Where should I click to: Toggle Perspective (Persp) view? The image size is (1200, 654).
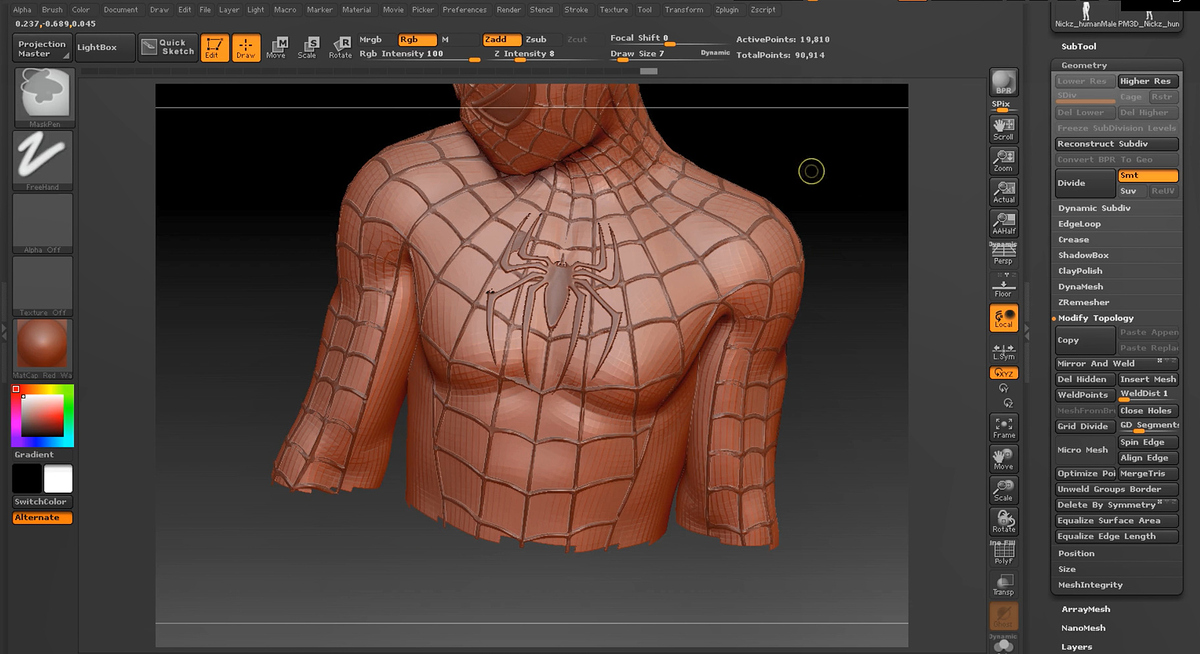click(x=1004, y=255)
